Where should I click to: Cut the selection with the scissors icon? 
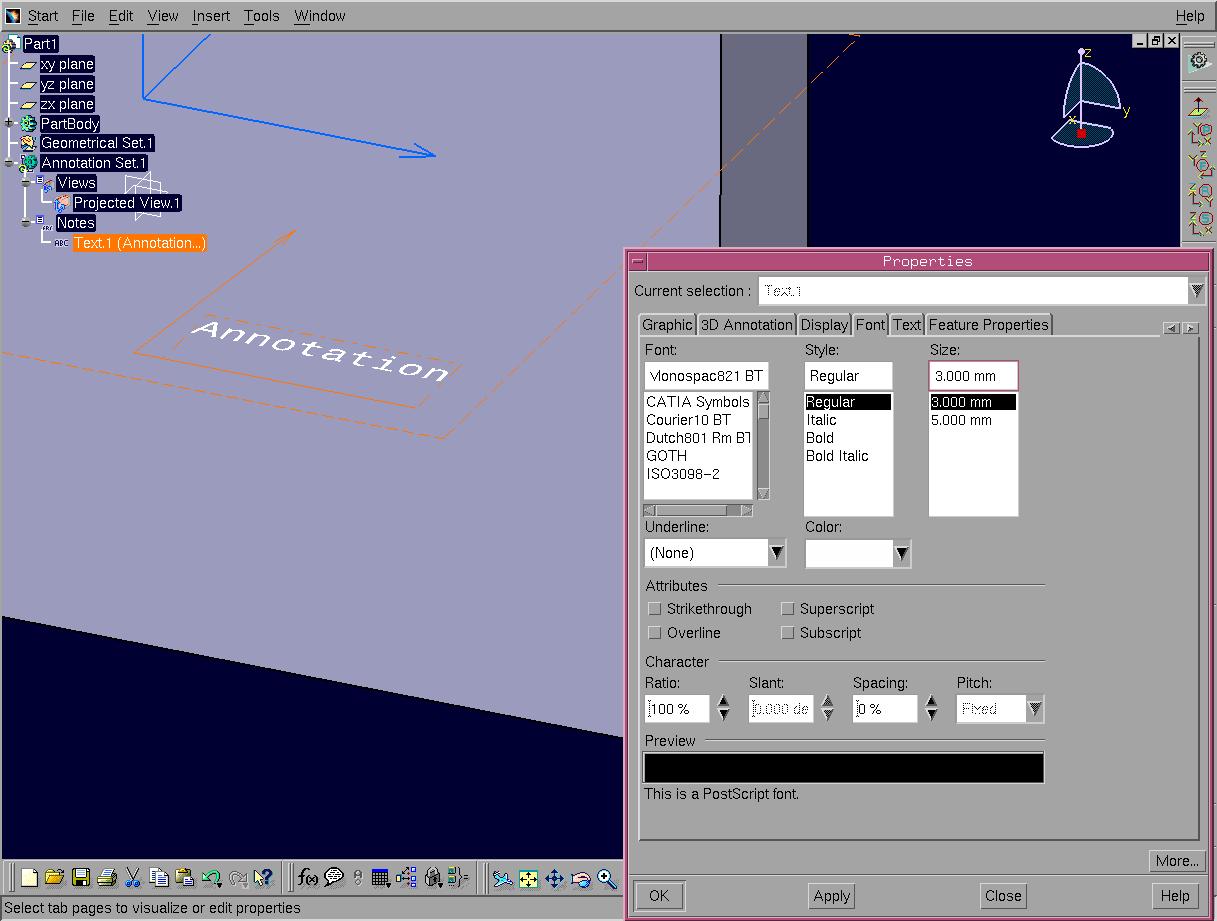pos(133,878)
